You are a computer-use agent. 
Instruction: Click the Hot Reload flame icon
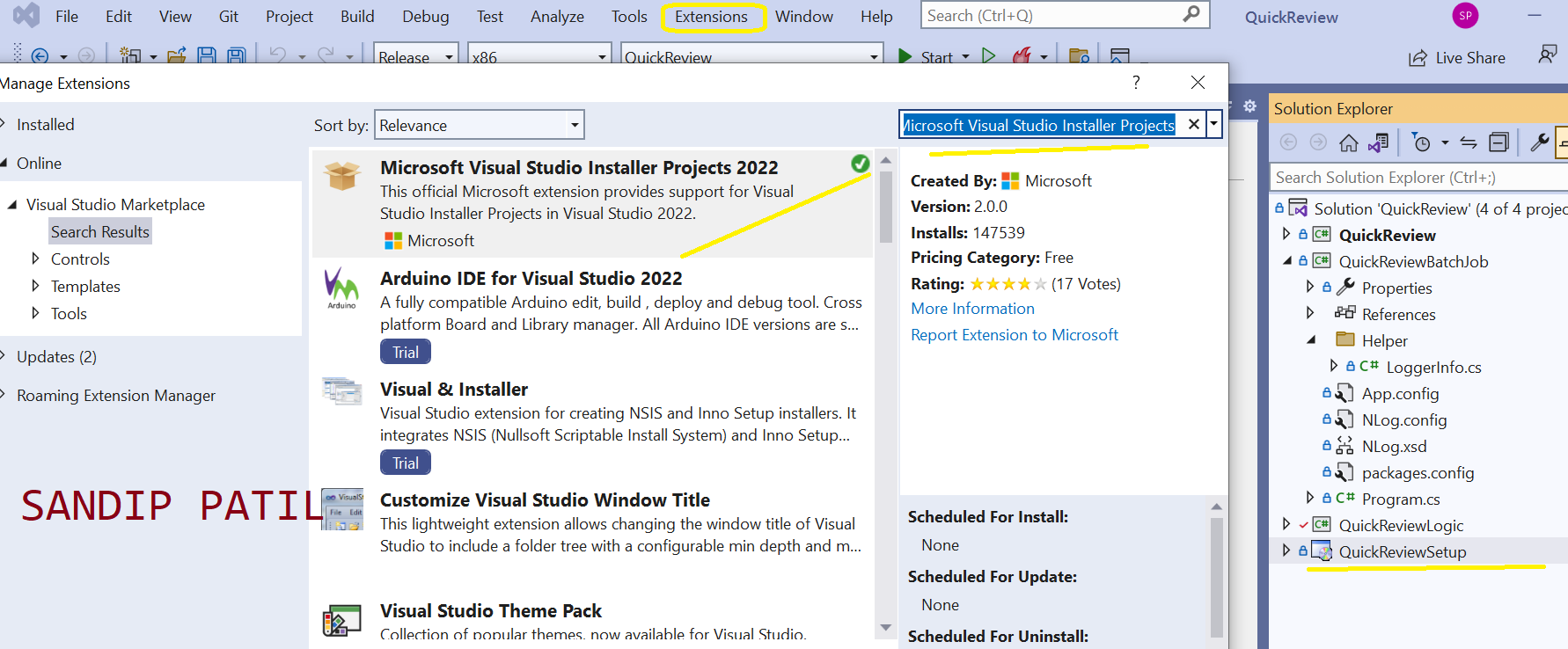tap(1022, 56)
